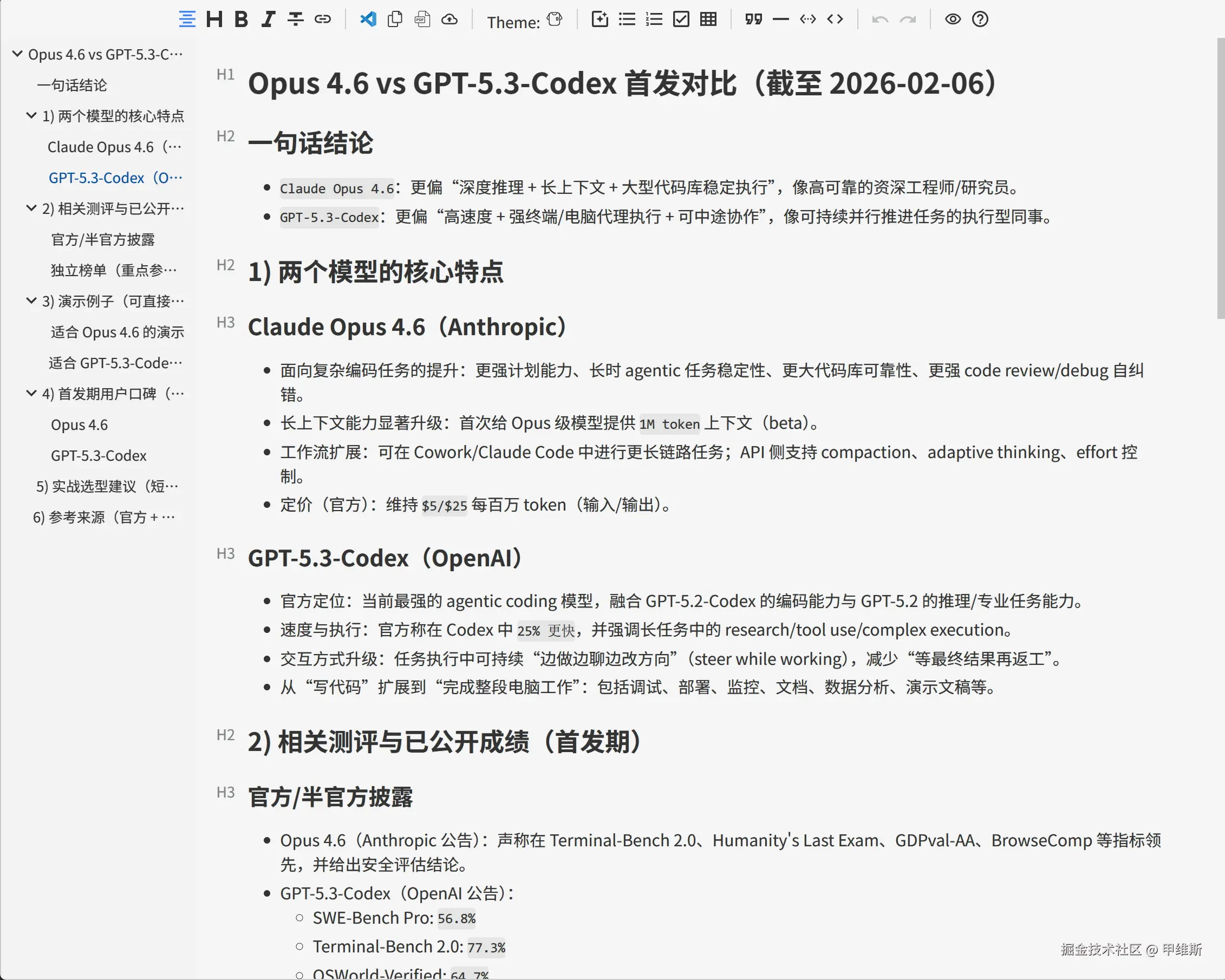Select "一句话结论" in the outline
1225x980 pixels.
(x=71, y=85)
